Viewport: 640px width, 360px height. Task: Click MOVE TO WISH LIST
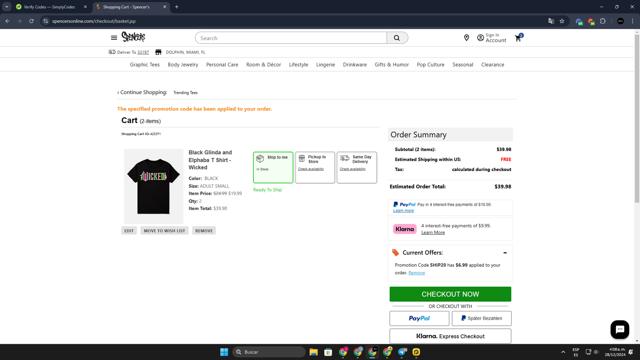pos(164,231)
